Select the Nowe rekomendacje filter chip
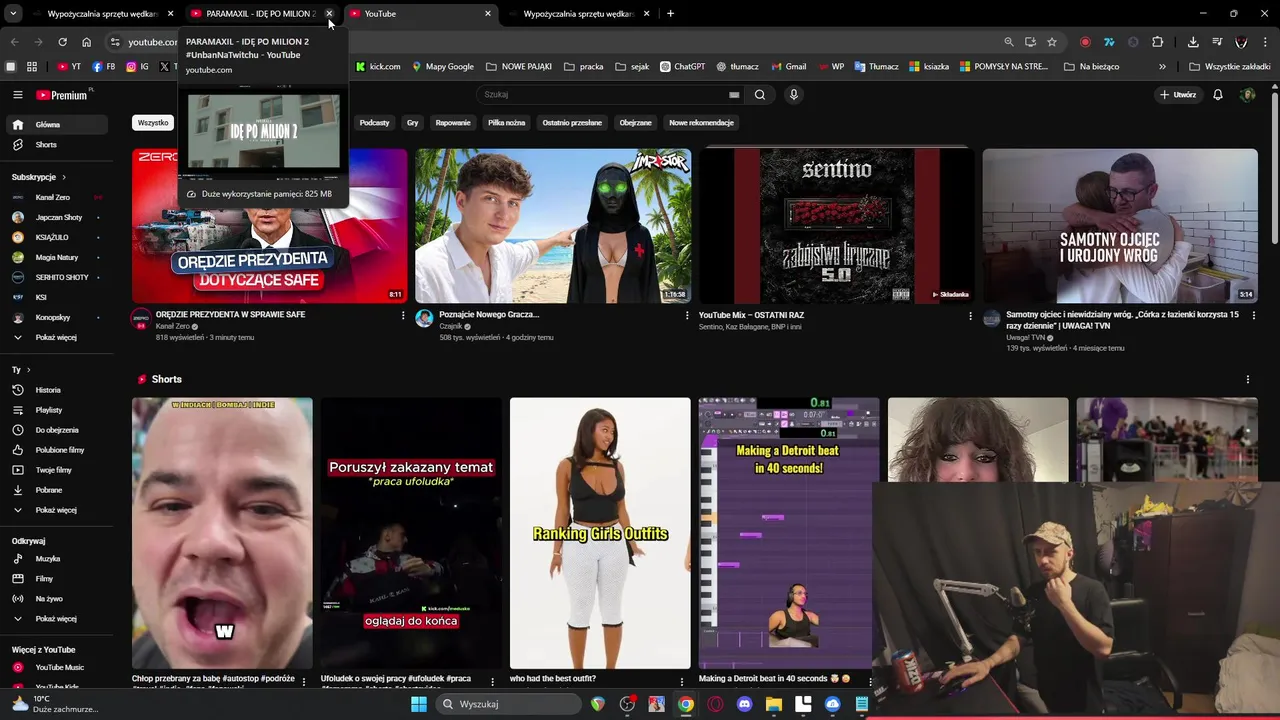 coord(701,123)
